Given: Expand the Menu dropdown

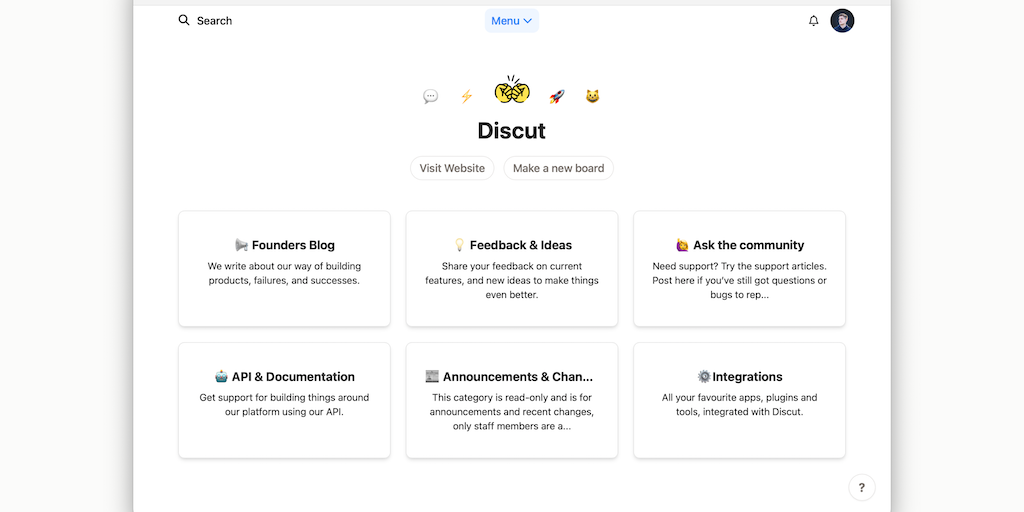Looking at the screenshot, I should pos(512,21).
